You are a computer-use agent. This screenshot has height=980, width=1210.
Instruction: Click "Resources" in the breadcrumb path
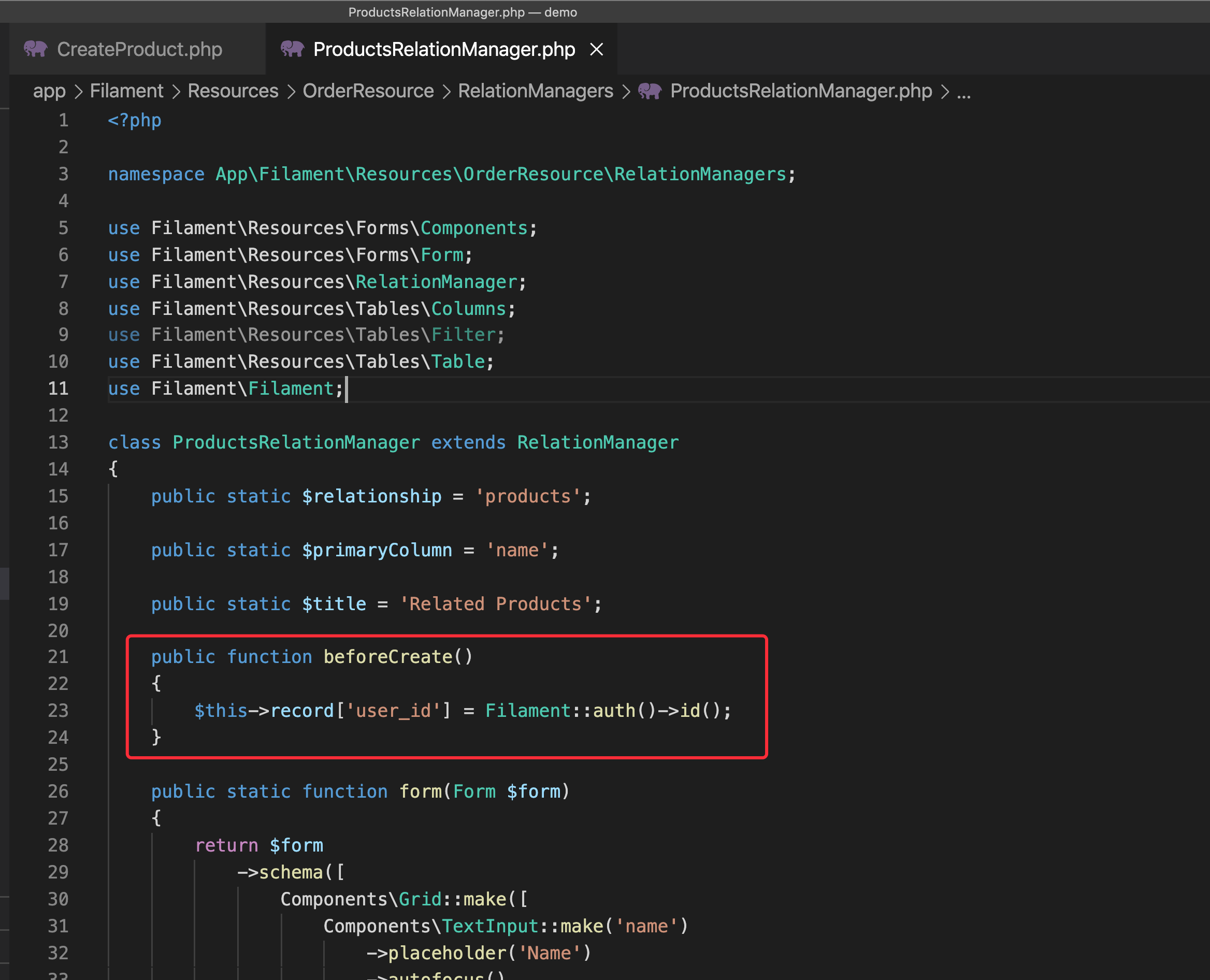coord(233,91)
